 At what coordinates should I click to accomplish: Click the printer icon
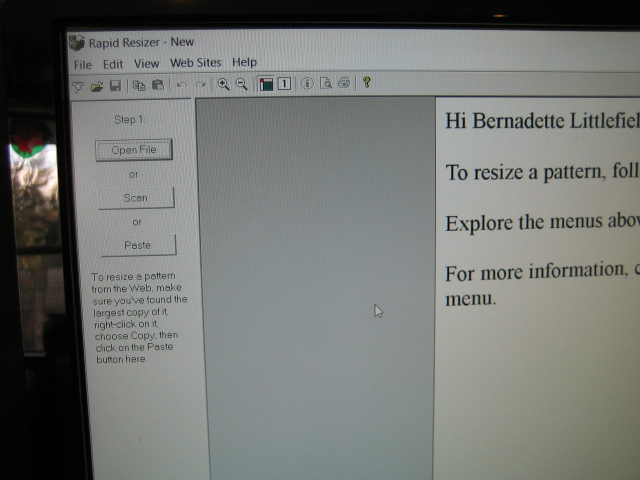pyautogui.click(x=344, y=83)
